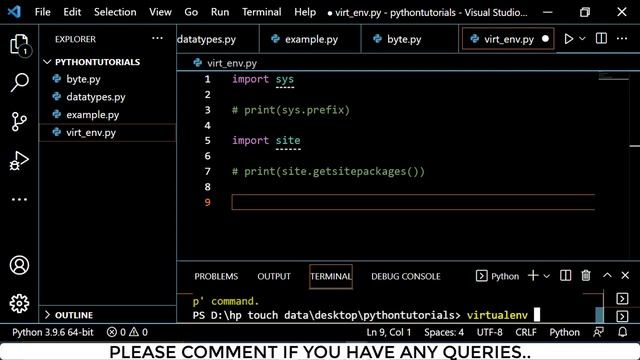Close the terminal panel
This screenshot has height=360, width=640.
[x=625, y=276]
